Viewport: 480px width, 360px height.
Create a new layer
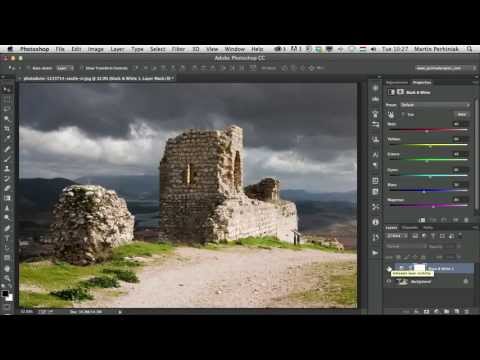457,311
